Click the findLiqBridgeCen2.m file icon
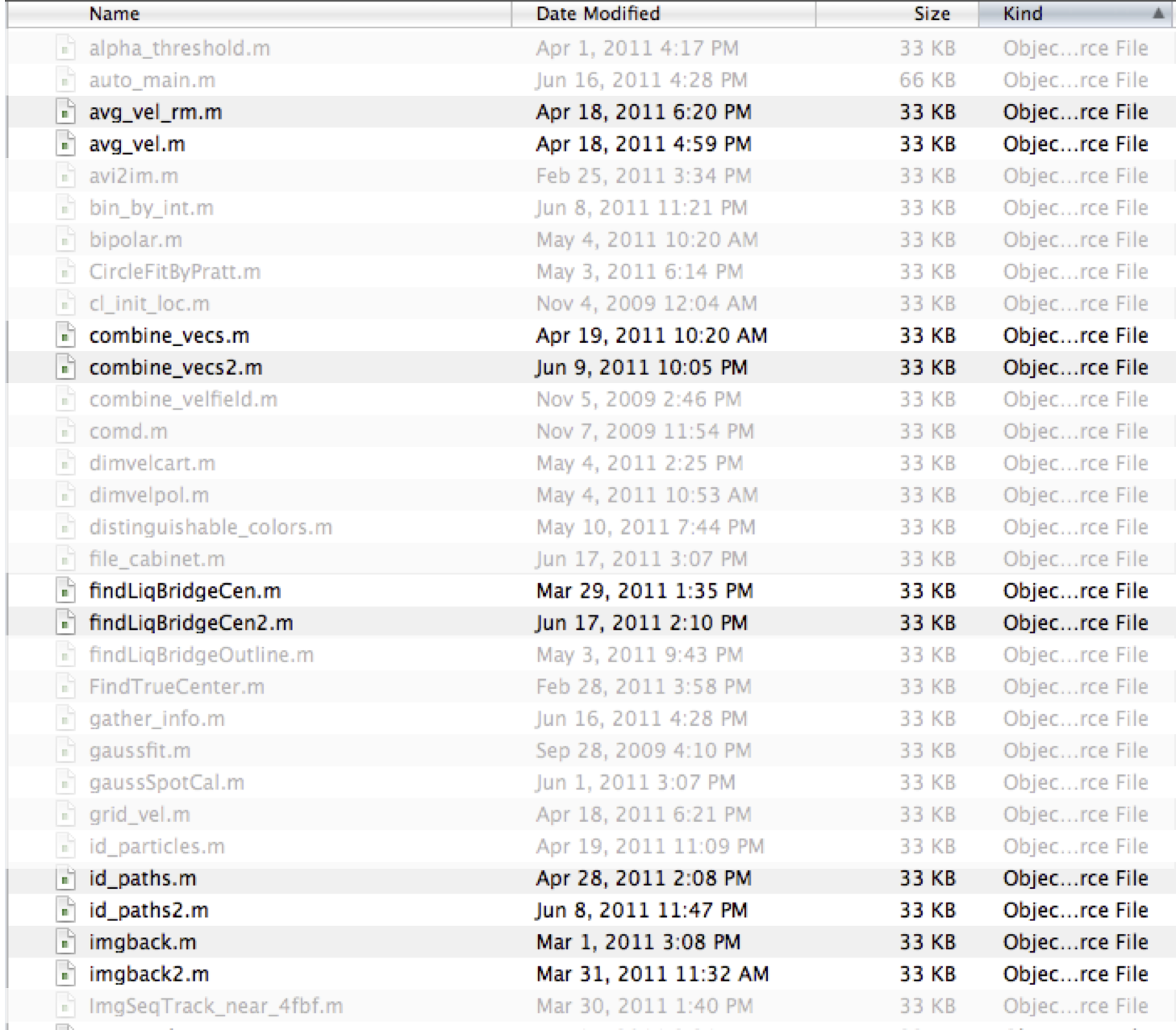The image size is (1176, 1030). pyautogui.click(x=65, y=623)
